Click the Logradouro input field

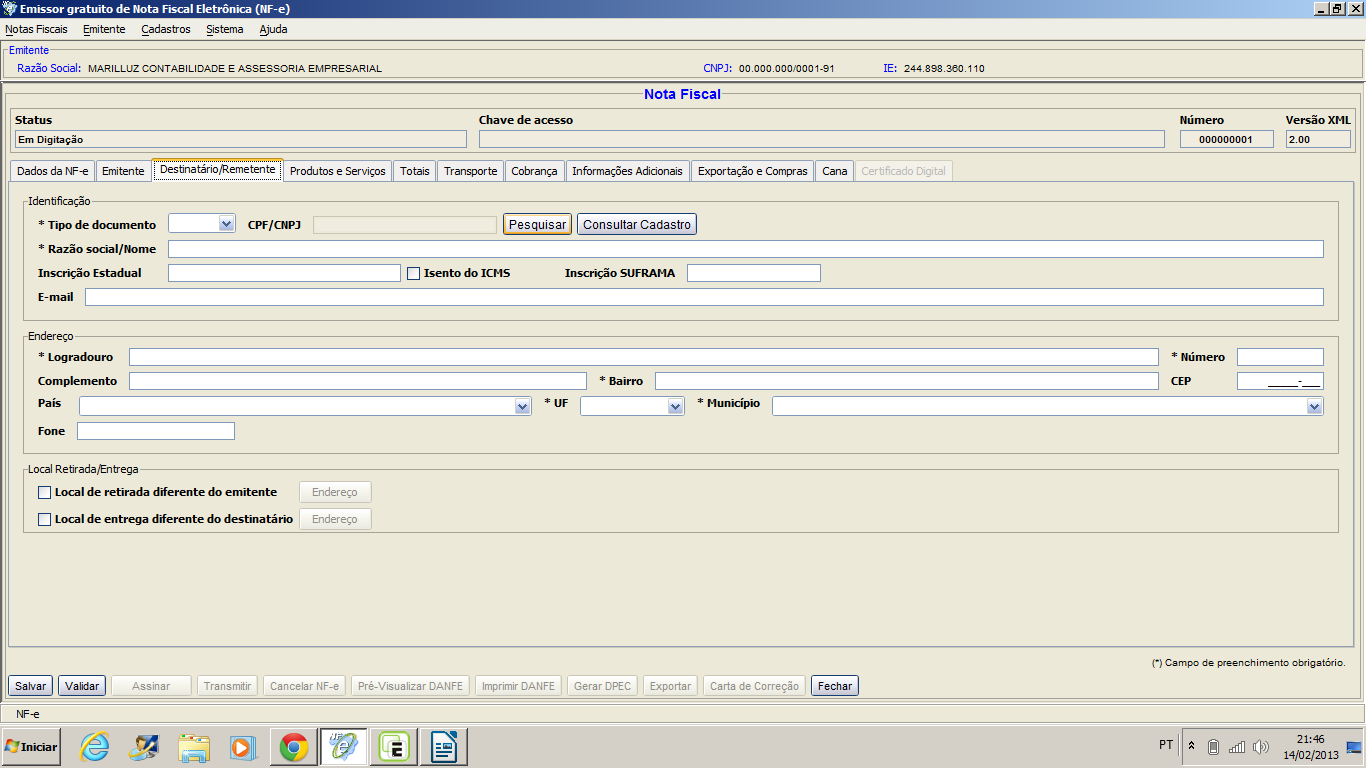[x=644, y=357]
